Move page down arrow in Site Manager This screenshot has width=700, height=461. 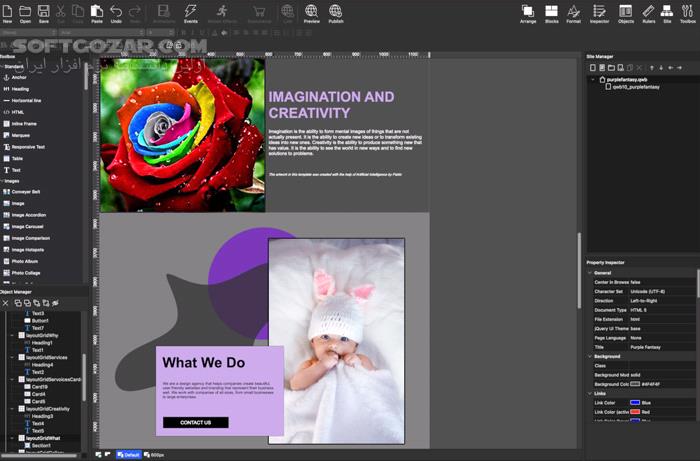(661, 68)
